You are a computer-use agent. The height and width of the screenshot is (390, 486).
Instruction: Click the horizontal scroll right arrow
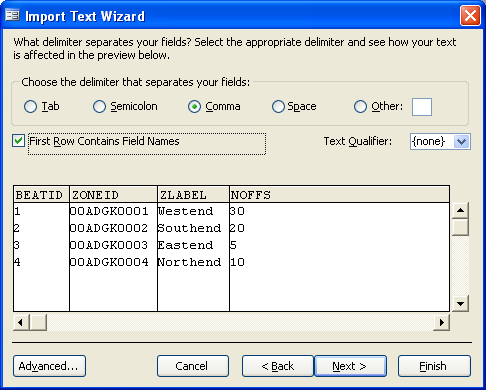(442, 322)
